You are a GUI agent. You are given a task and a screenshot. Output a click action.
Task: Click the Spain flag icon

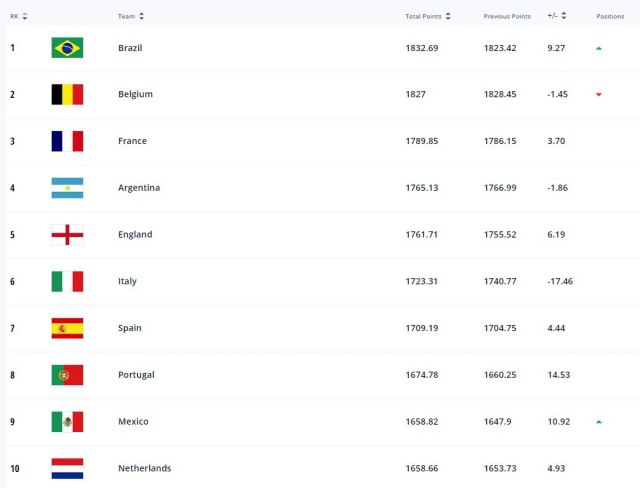67,328
